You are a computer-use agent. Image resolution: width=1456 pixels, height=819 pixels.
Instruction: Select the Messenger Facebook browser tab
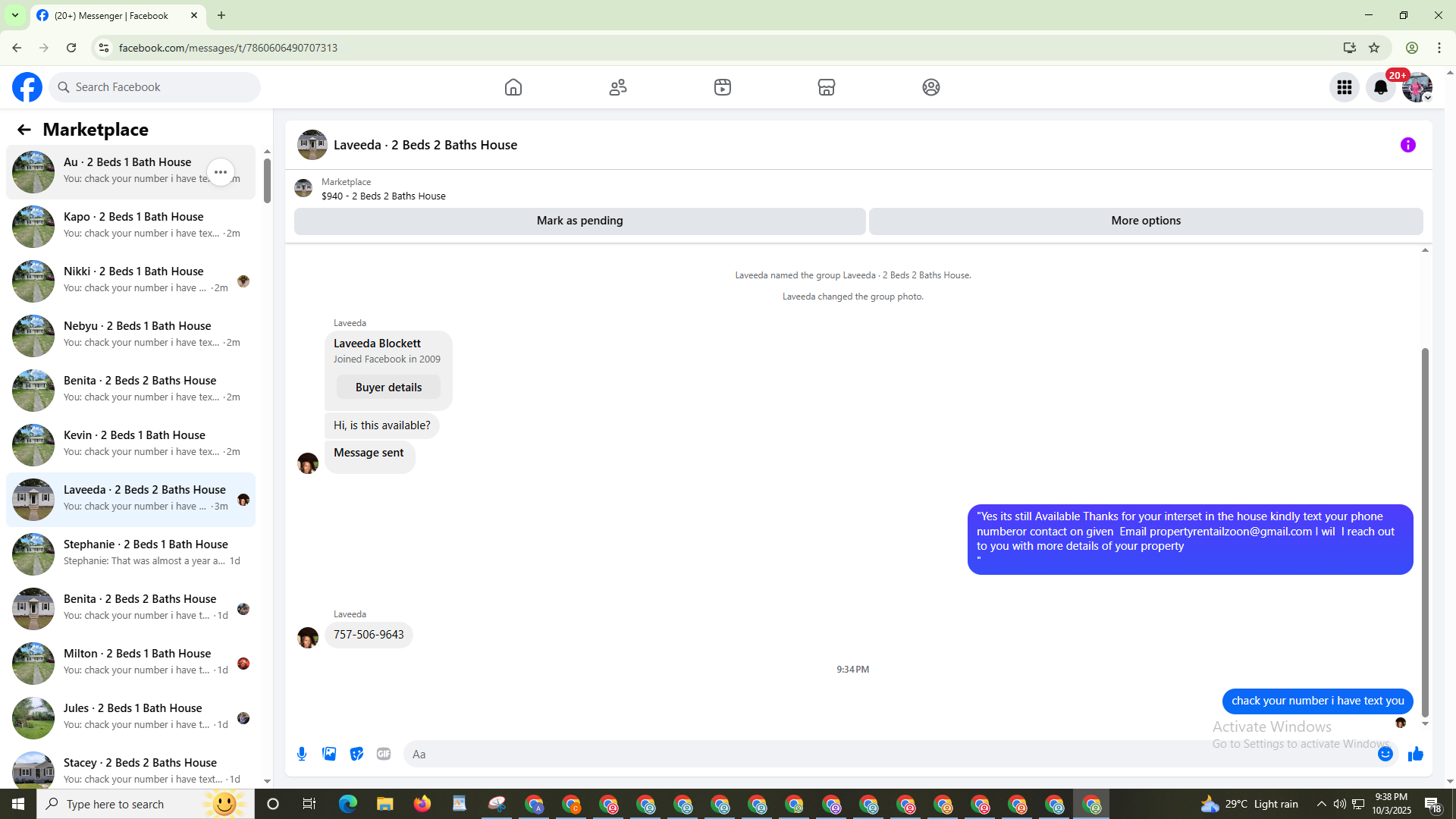118,16
